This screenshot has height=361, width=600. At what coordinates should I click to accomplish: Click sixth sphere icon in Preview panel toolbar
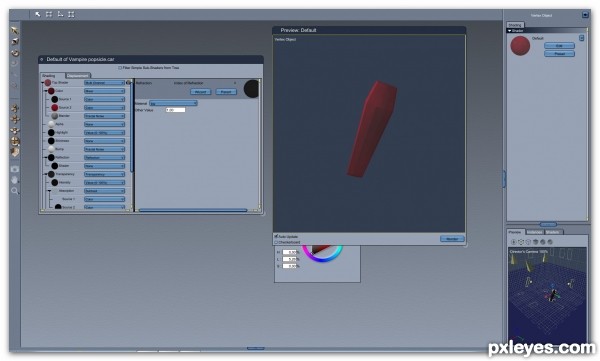(550, 242)
